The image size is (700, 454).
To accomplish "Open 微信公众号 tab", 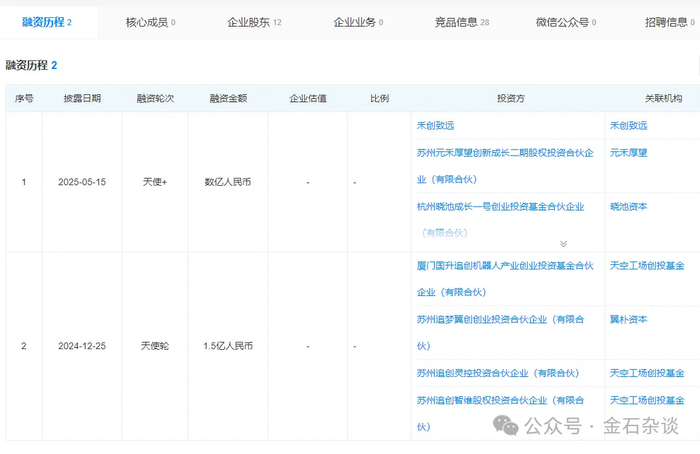I will [566, 22].
